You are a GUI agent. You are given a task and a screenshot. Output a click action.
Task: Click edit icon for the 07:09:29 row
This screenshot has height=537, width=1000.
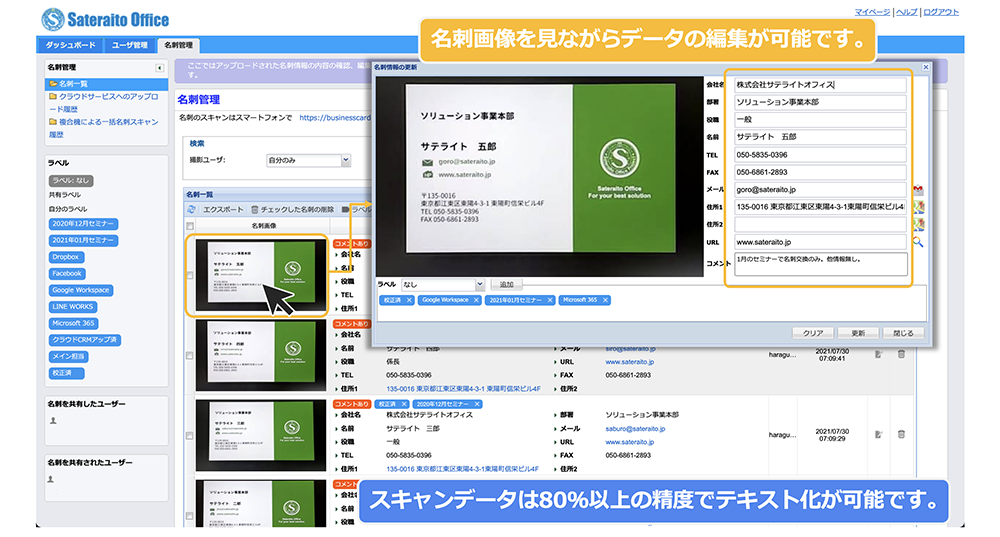tap(878, 435)
